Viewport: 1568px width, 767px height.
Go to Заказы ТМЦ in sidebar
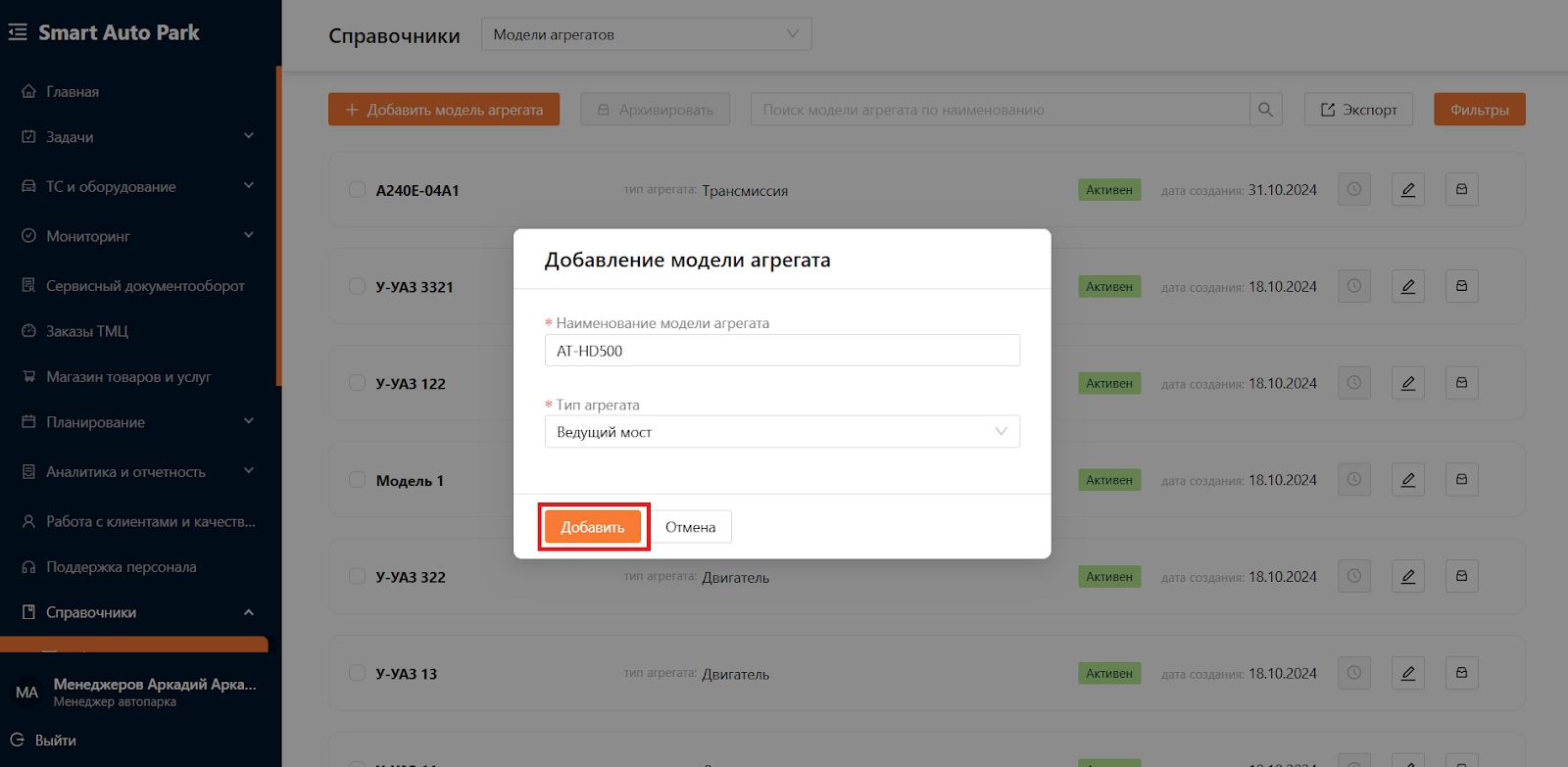coord(87,331)
